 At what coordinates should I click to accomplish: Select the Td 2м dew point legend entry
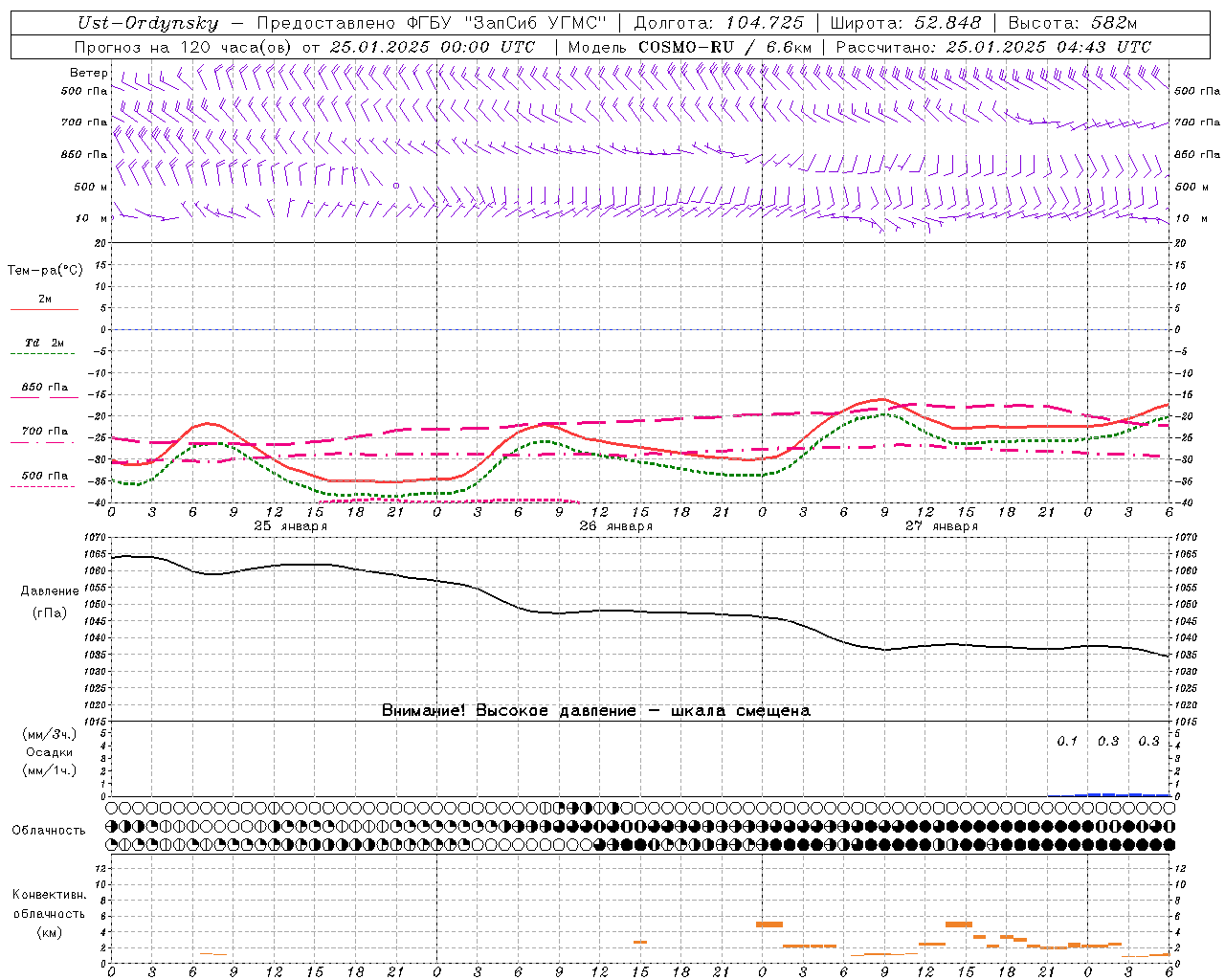pyautogui.click(x=44, y=343)
